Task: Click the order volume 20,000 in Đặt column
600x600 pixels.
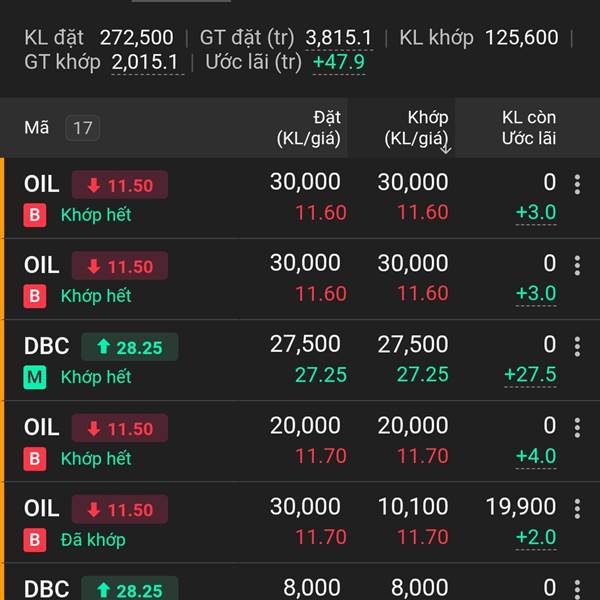Action: pos(305,425)
